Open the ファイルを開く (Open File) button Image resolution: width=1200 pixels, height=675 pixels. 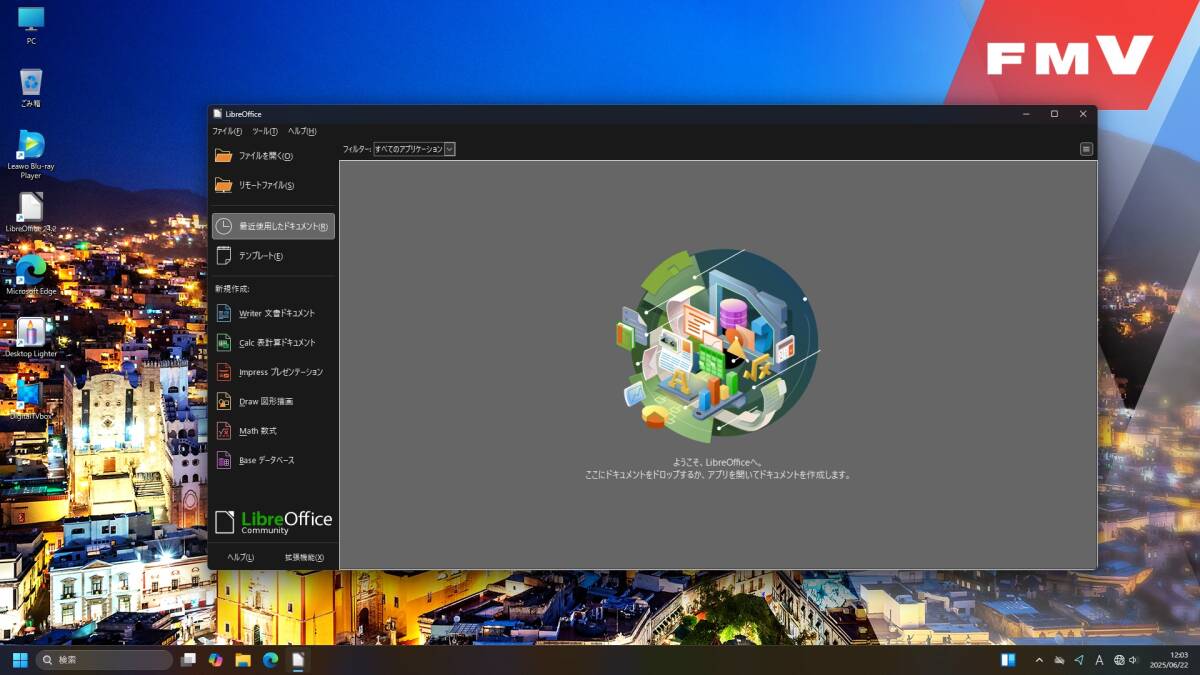(x=273, y=156)
